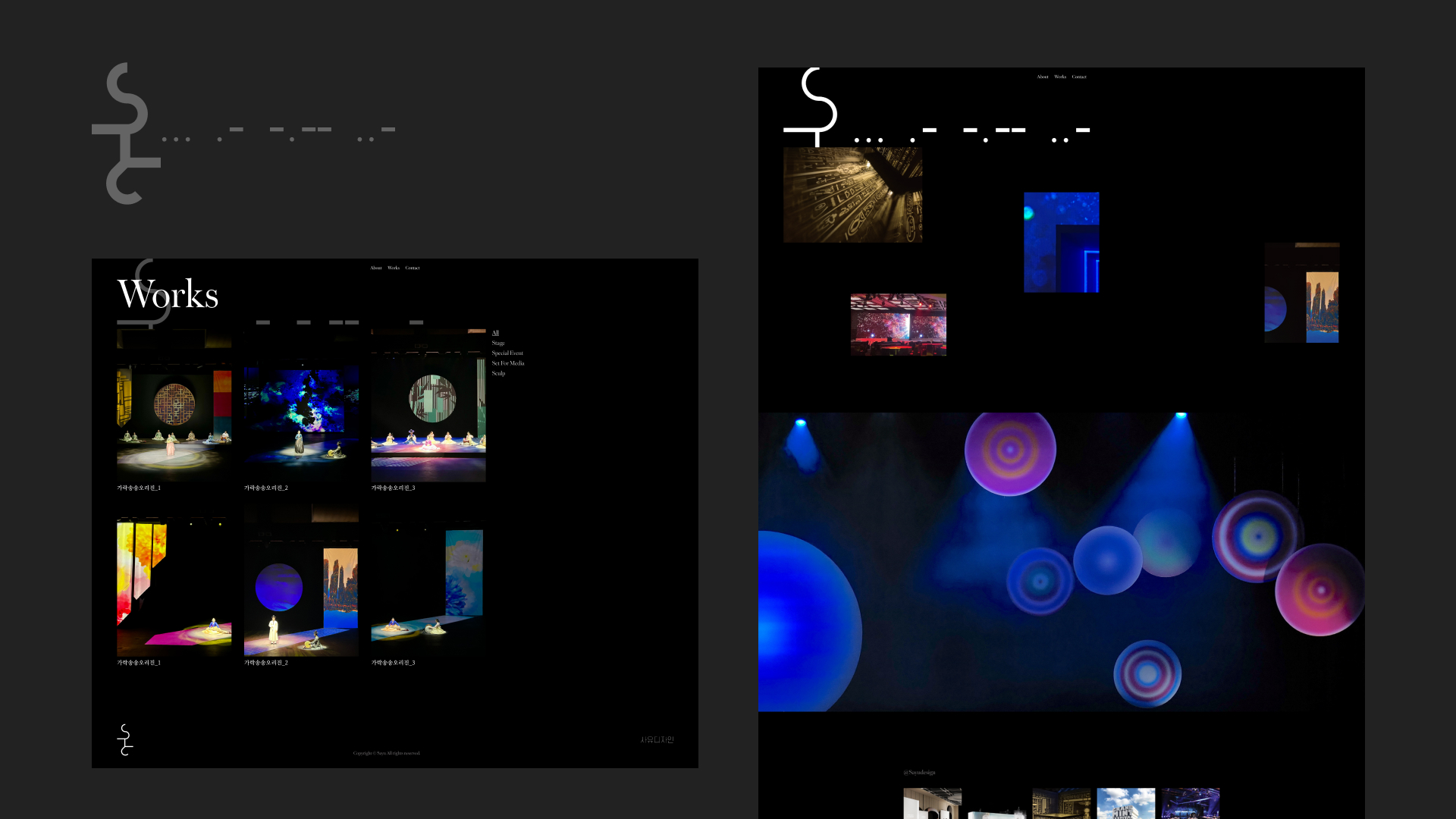Click the small Sayu logo in footer
1456x819 pixels.
click(125, 739)
